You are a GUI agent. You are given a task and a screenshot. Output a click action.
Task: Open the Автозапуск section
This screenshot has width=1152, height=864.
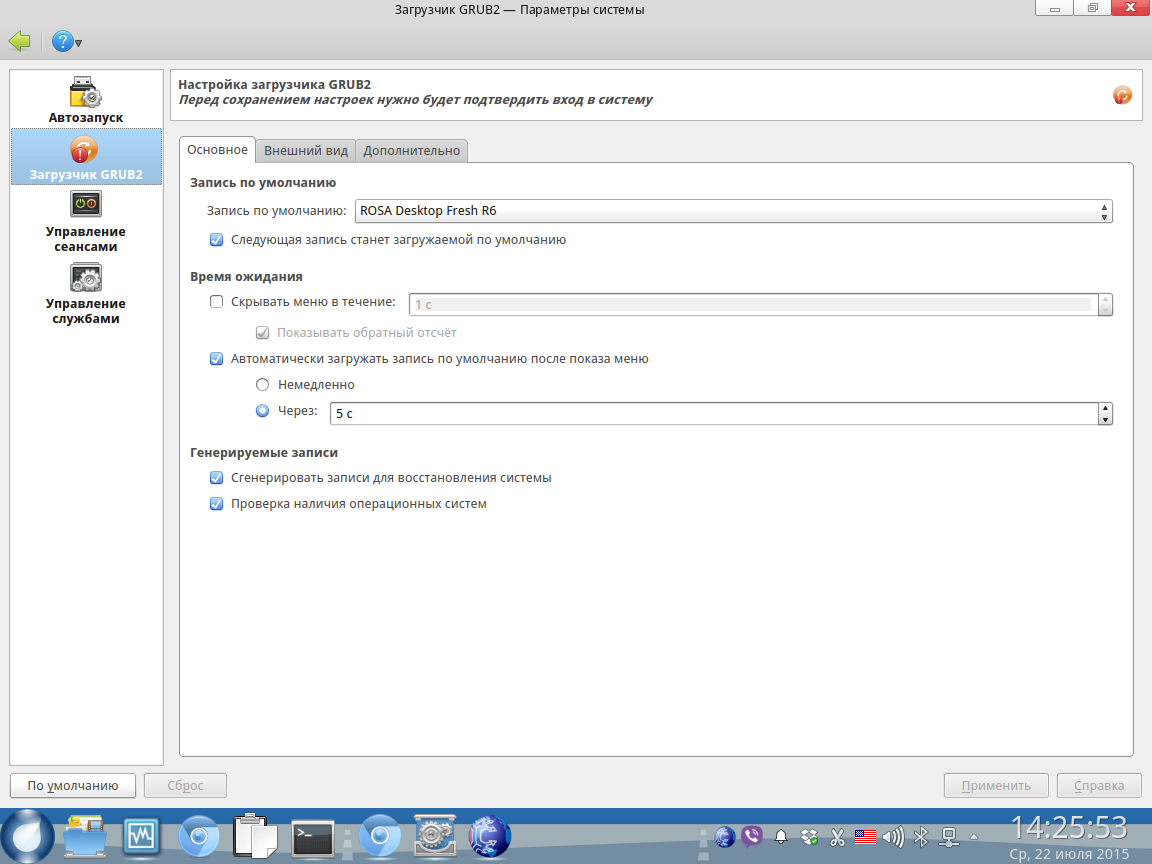pyautogui.click(x=86, y=100)
